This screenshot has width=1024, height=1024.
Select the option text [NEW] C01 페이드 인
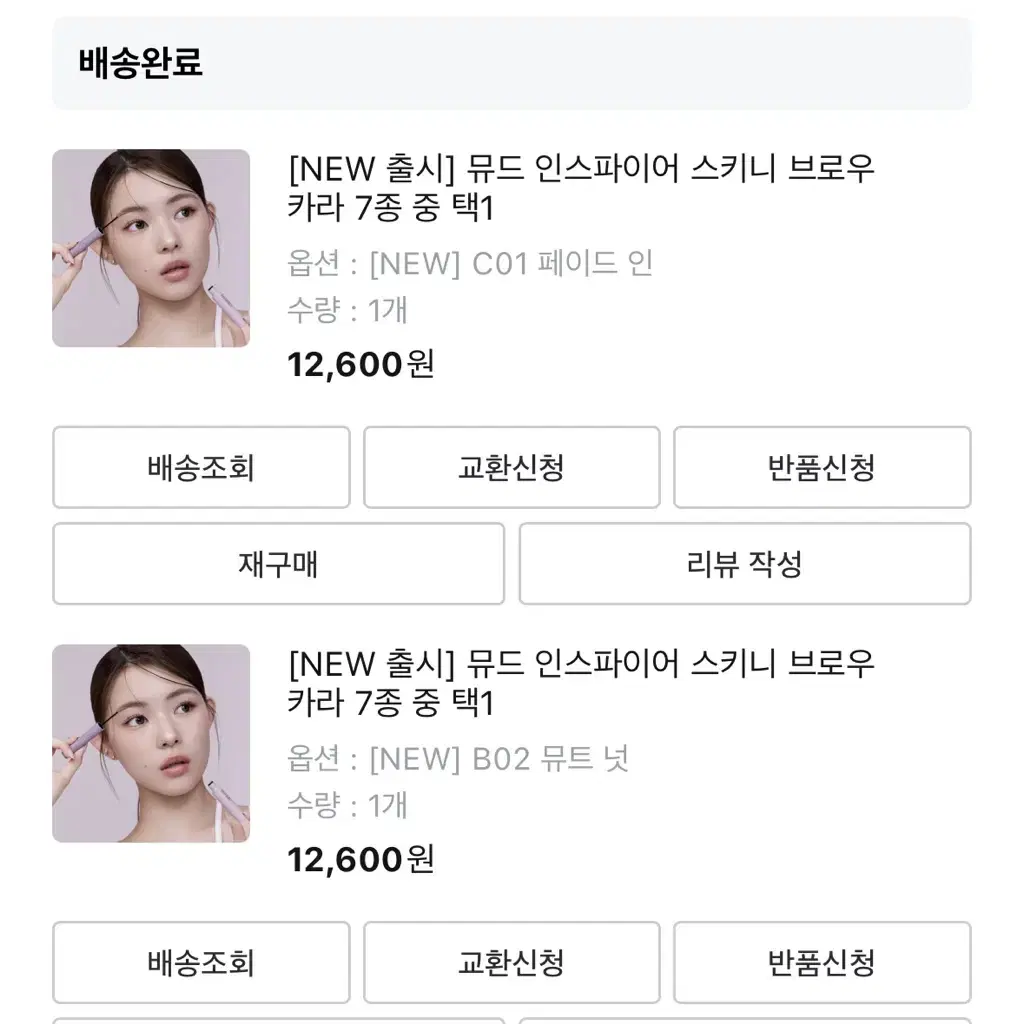tap(511, 264)
